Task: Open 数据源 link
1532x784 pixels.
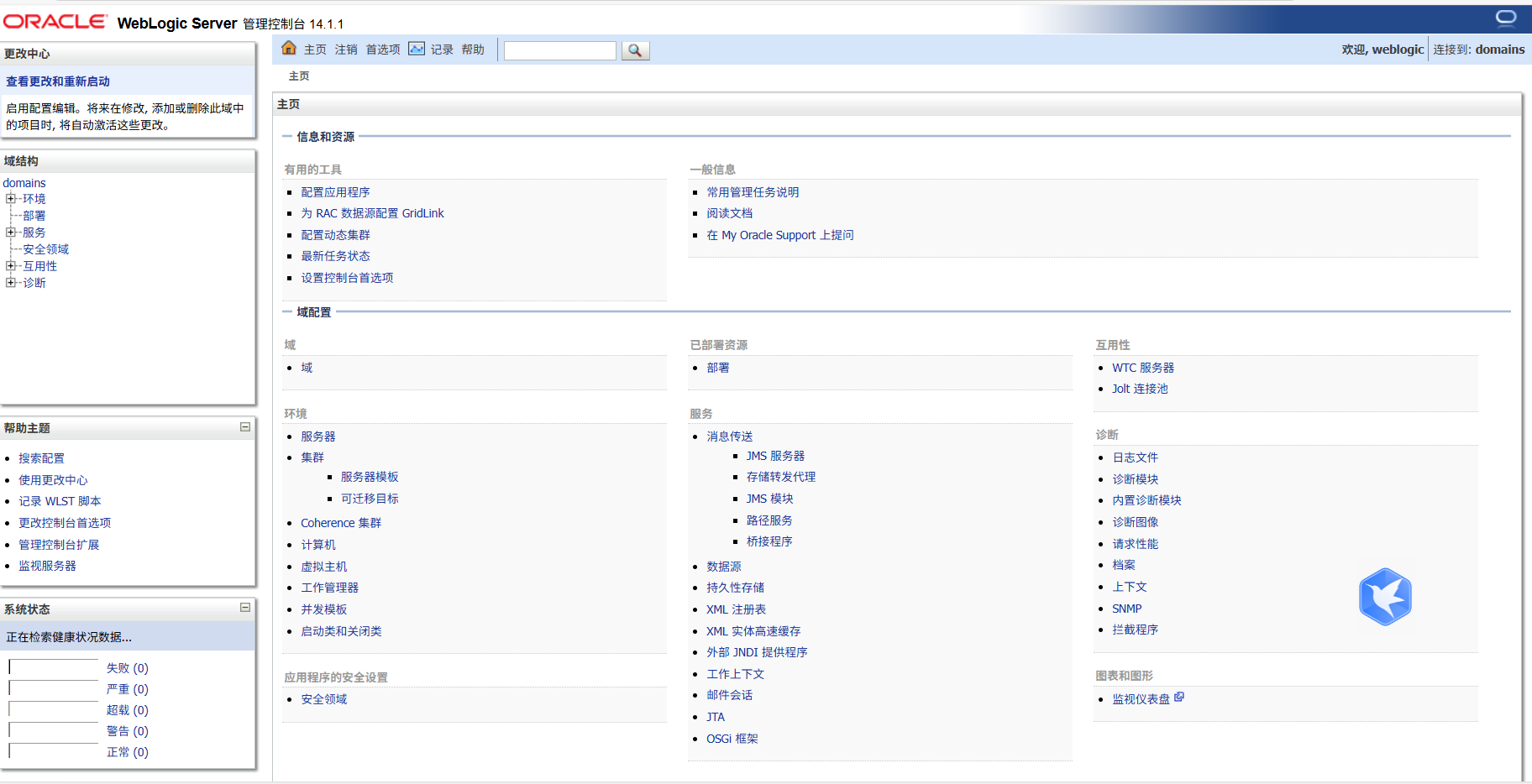Action: coord(724,567)
